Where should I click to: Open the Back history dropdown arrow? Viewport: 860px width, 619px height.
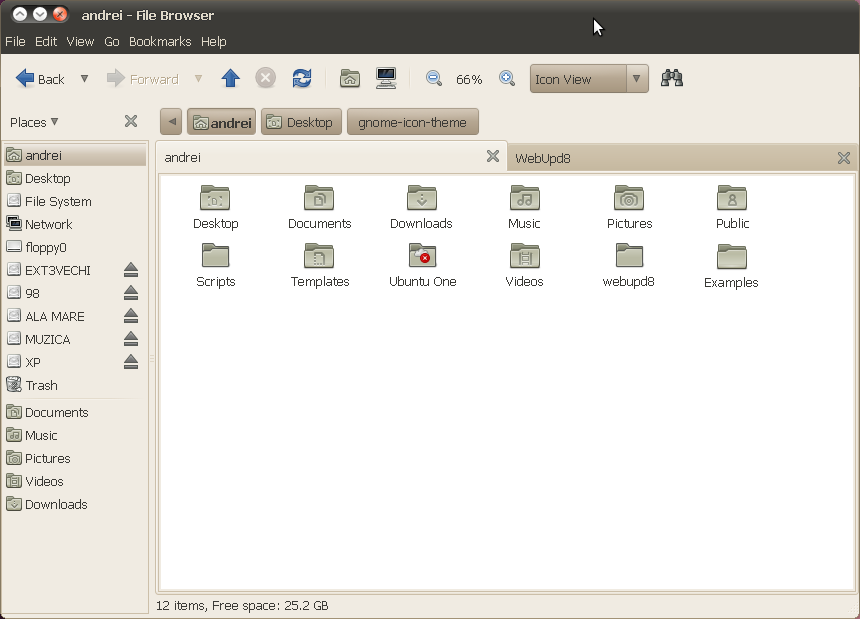(x=84, y=79)
